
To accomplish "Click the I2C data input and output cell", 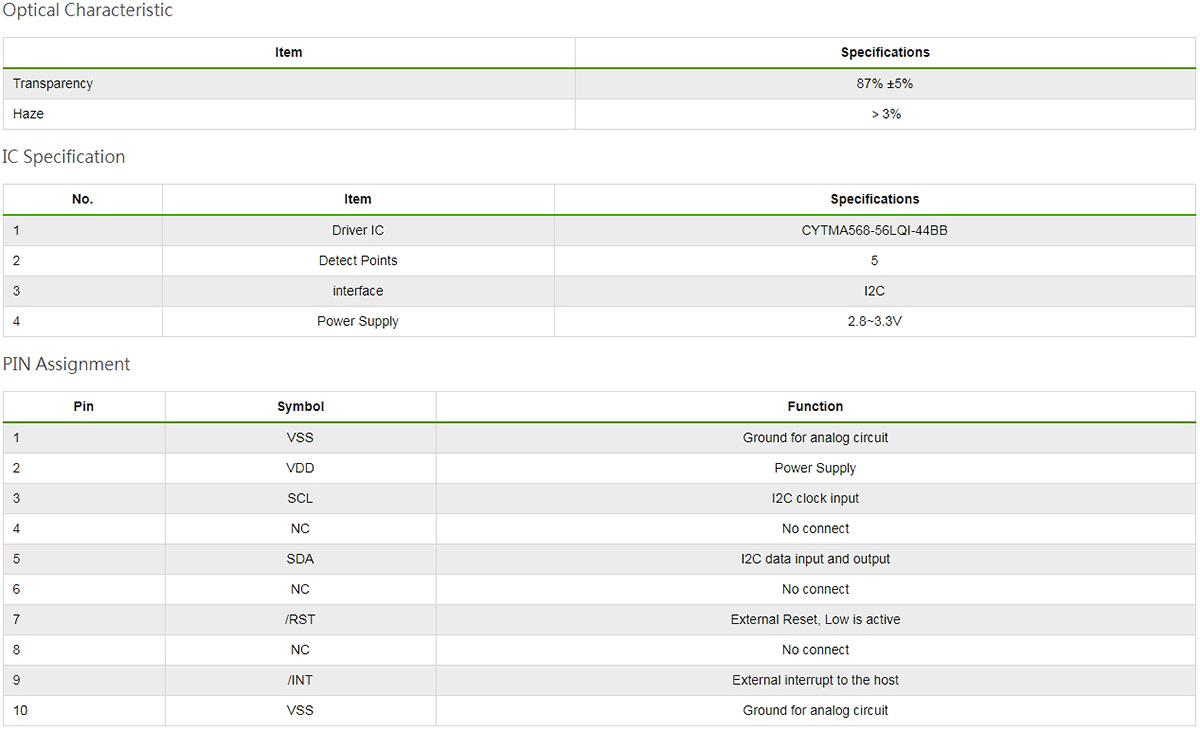I will pos(815,559).
